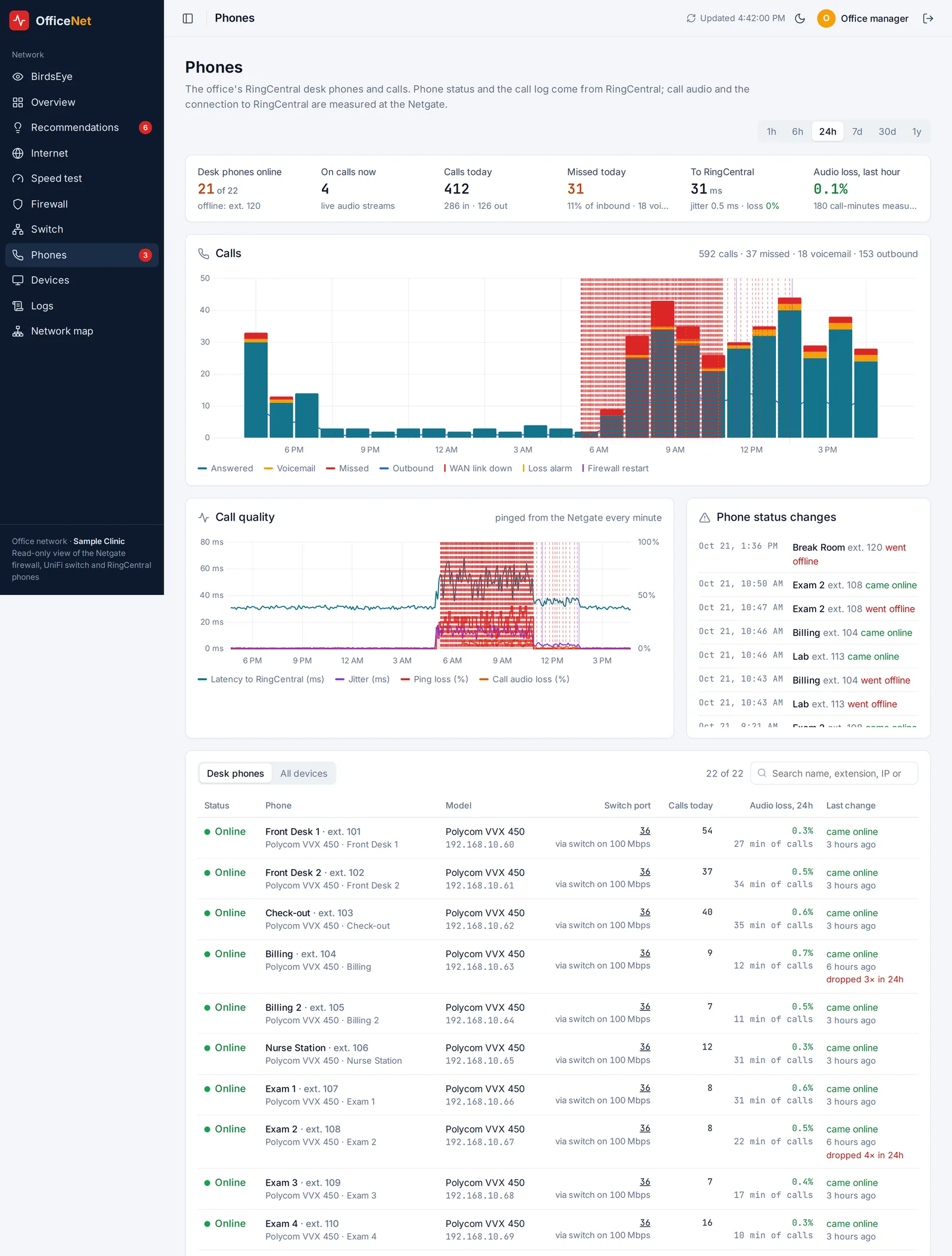Open switch port 36 link for Billing ext. 104

645,953
